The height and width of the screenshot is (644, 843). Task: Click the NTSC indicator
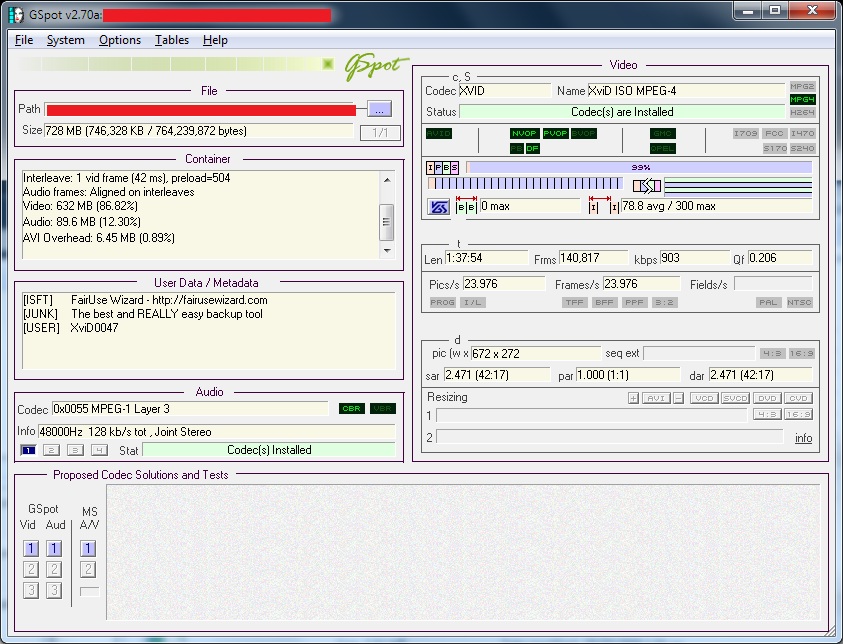point(799,303)
